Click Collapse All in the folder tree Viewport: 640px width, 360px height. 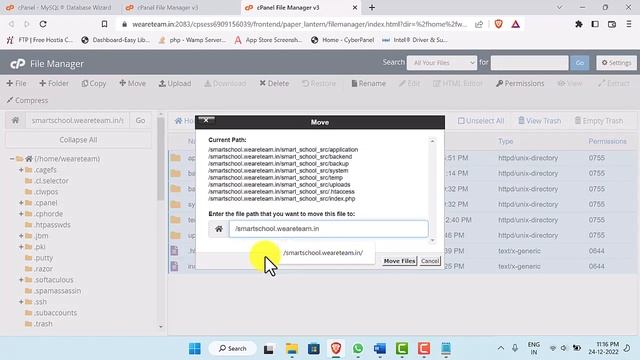tap(78, 140)
